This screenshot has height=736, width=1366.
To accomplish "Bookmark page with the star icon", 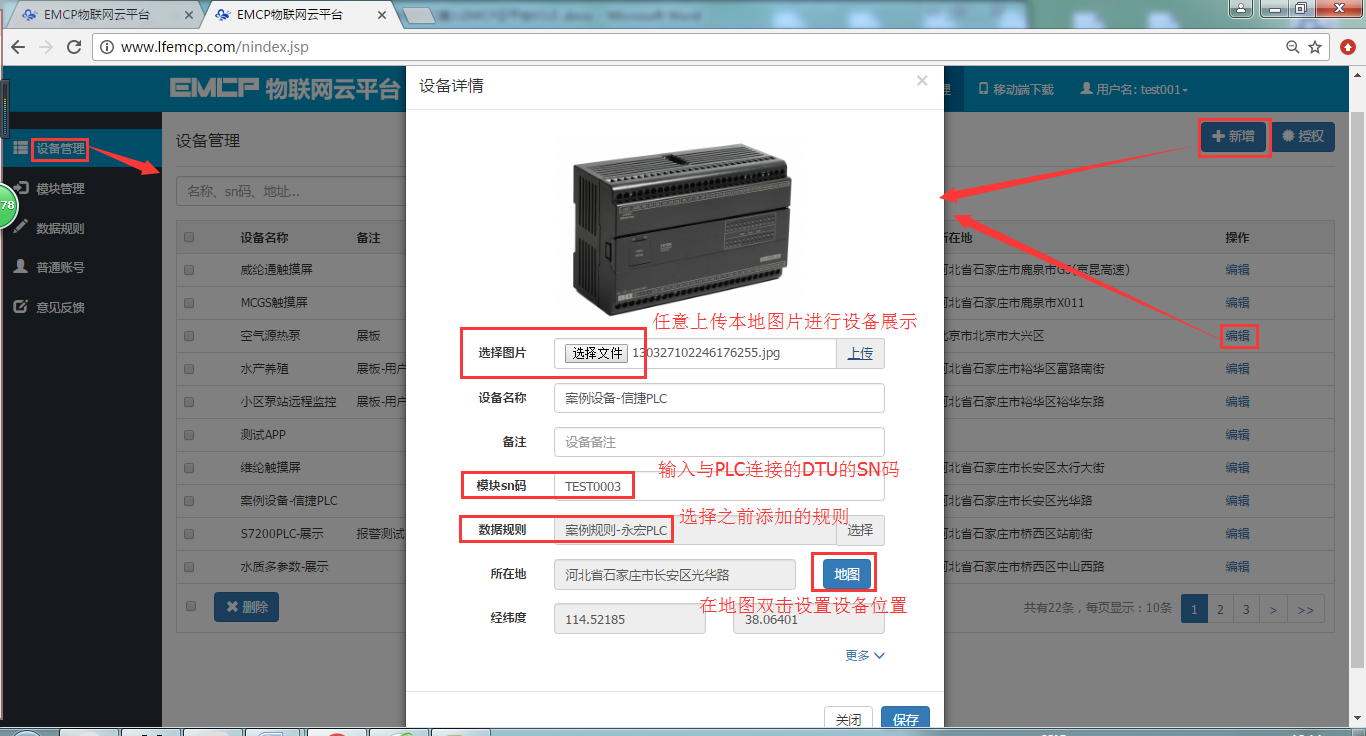I will click(1315, 47).
